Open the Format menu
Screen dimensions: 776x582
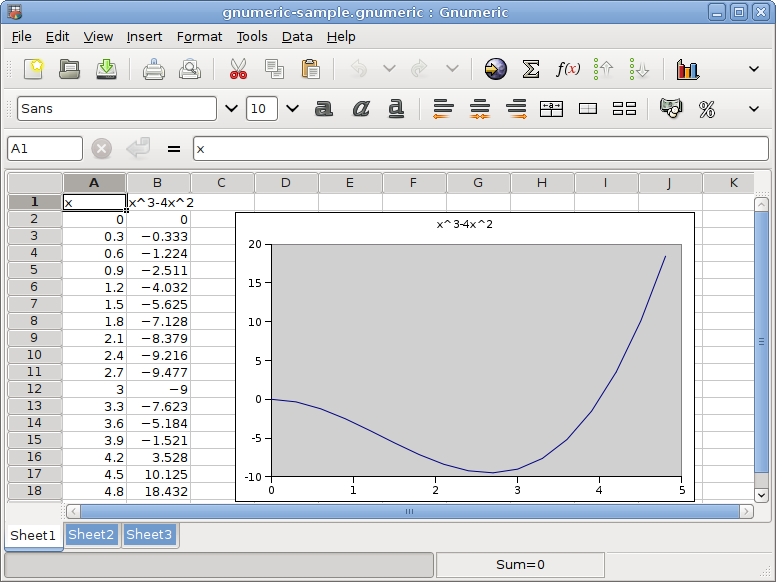(x=199, y=36)
